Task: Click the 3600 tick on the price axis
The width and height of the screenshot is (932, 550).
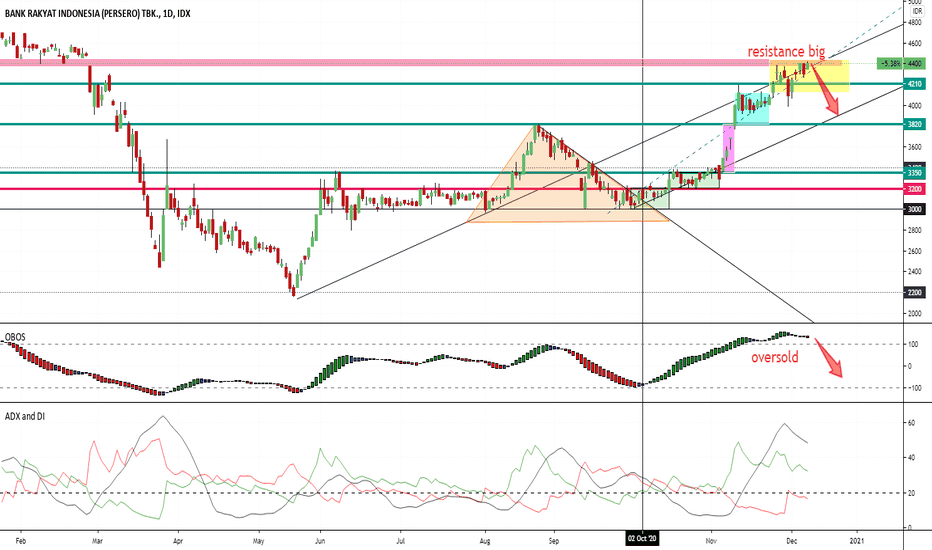Action: (915, 147)
